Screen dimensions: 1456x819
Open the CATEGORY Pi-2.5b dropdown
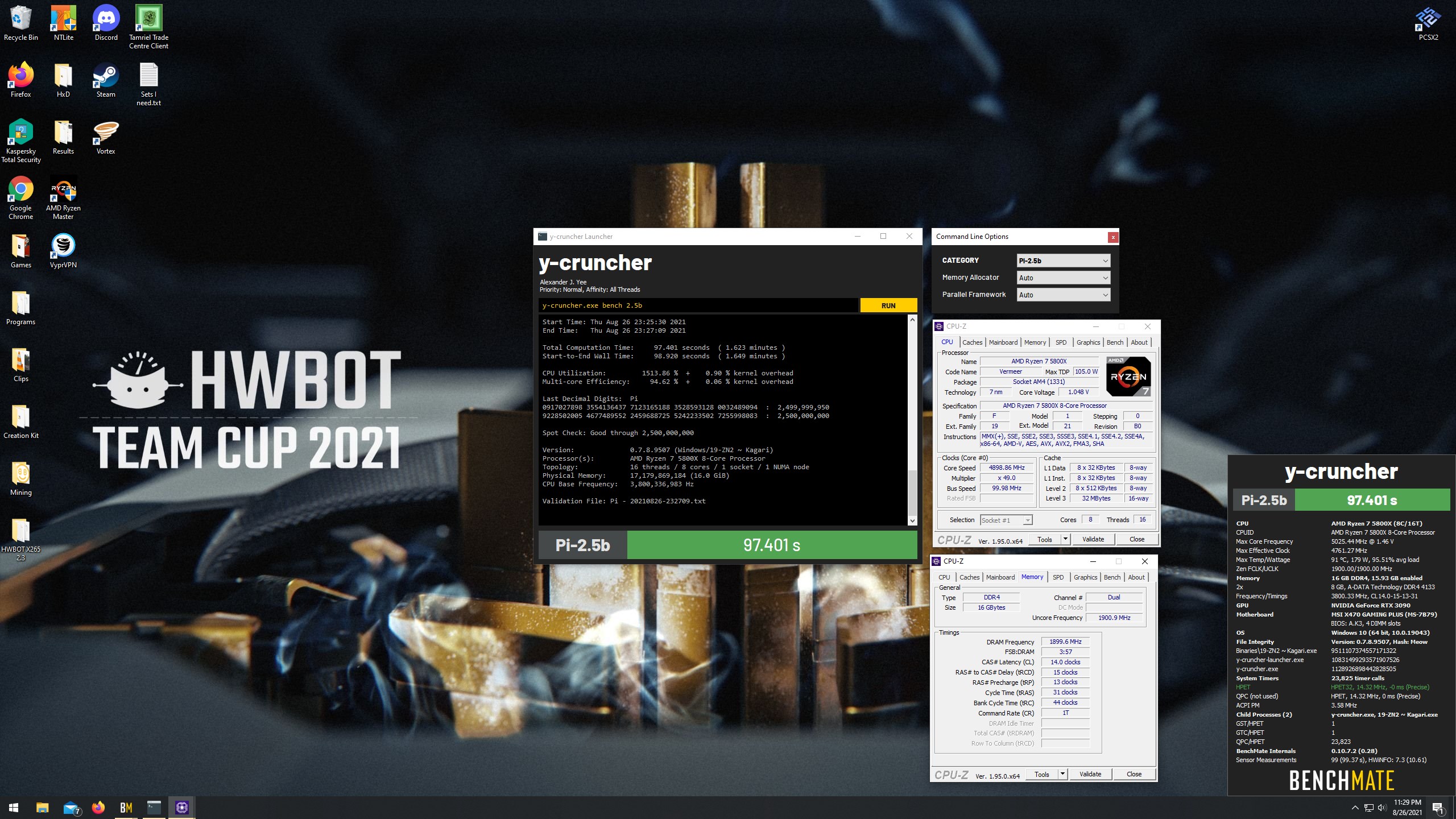click(1063, 260)
